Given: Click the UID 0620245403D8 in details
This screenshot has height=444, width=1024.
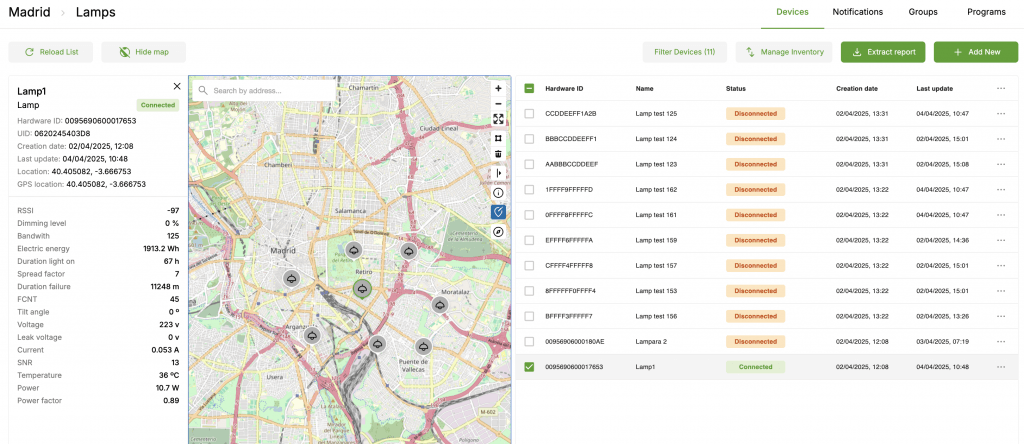Looking at the screenshot, I should [62, 133].
